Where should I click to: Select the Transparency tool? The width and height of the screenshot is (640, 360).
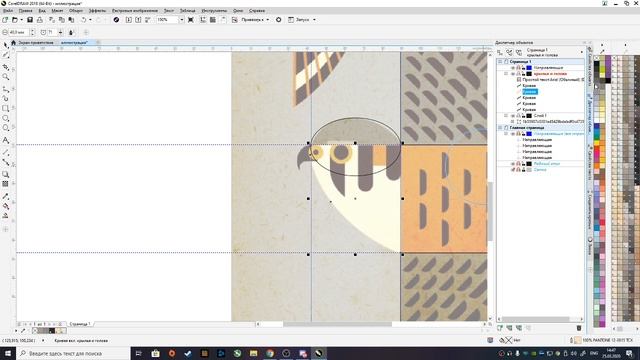pyautogui.click(x=5, y=184)
